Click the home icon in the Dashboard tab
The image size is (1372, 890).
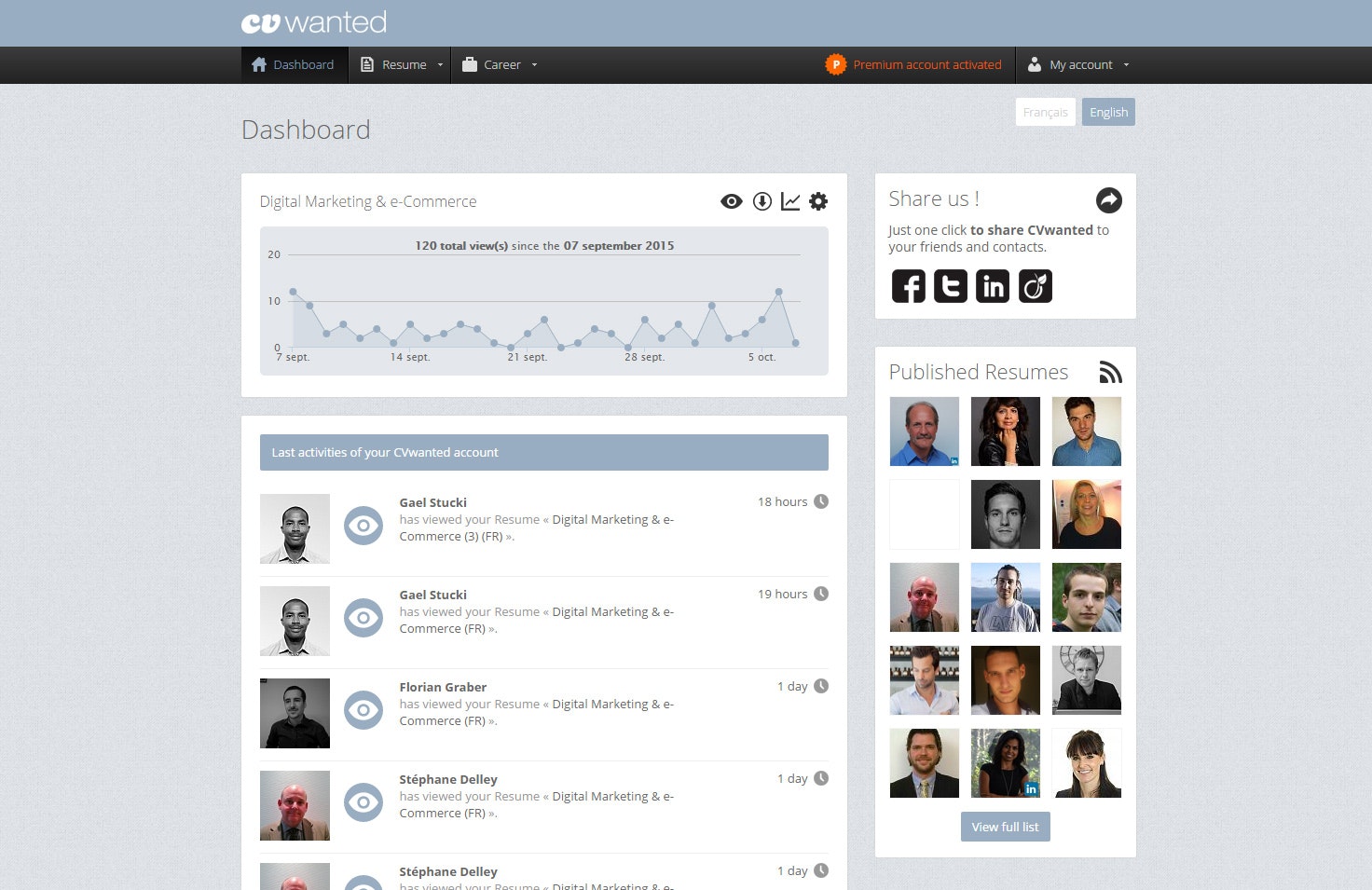coord(259,64)
